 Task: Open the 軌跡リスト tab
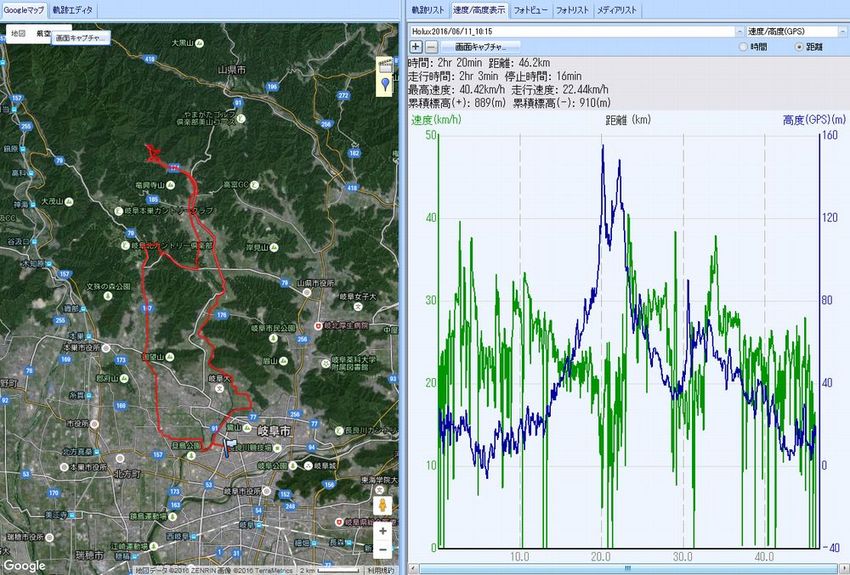(x=428, y=10)
